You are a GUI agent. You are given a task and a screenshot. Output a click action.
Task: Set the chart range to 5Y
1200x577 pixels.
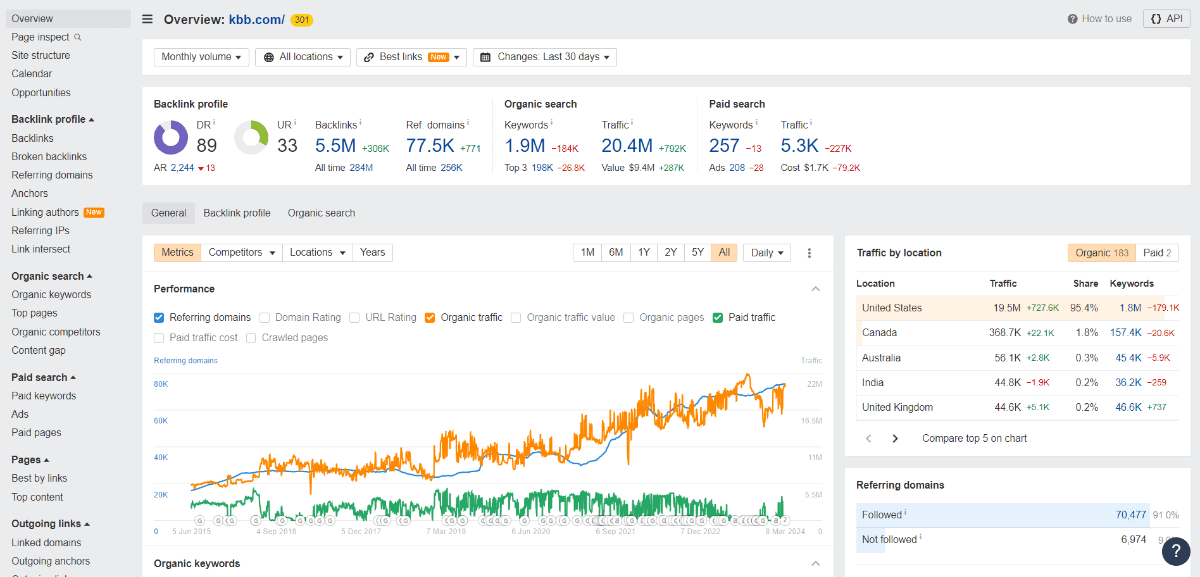(x=697, y=253)
